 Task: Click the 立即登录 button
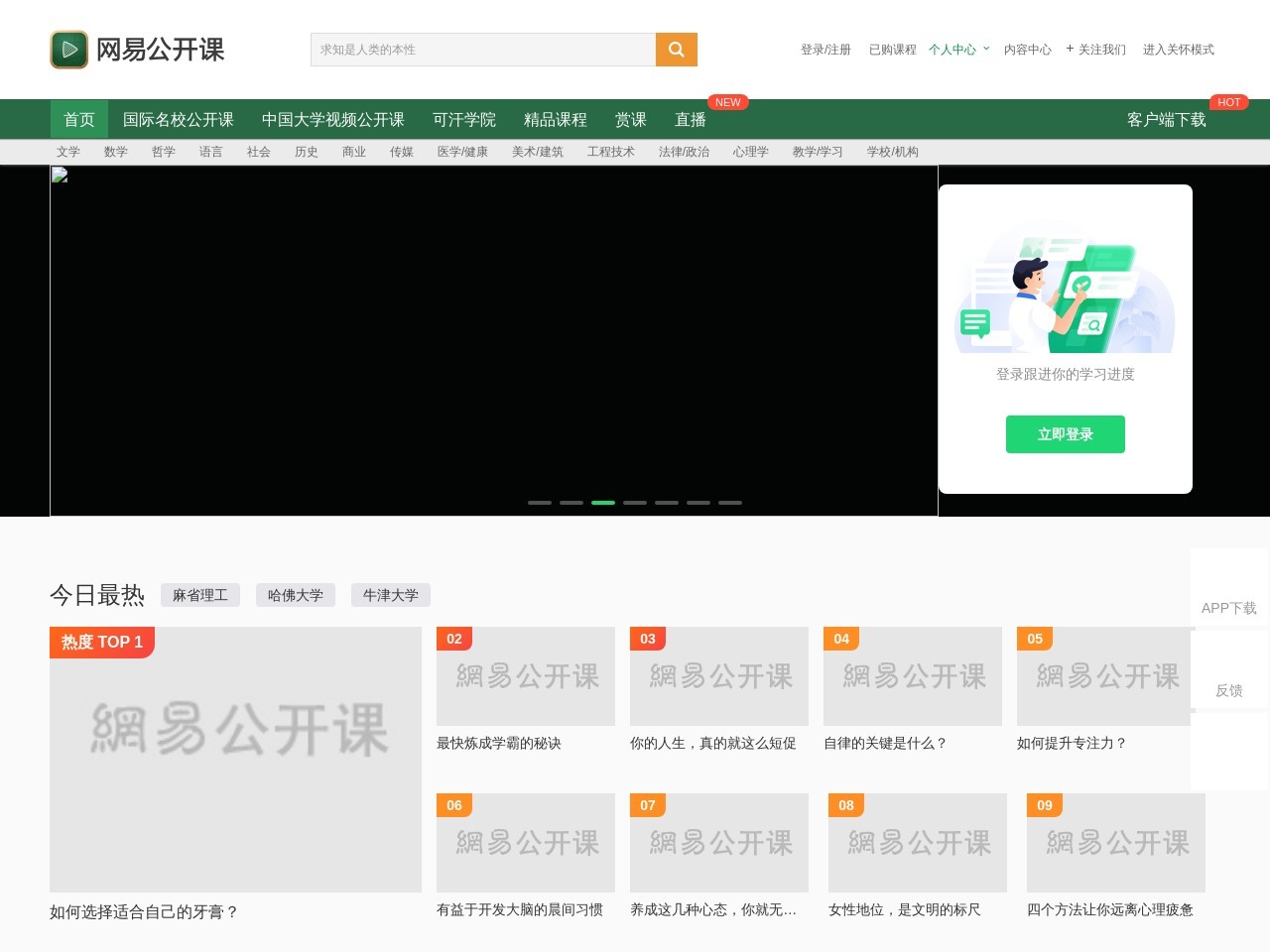pos(1066,434)
